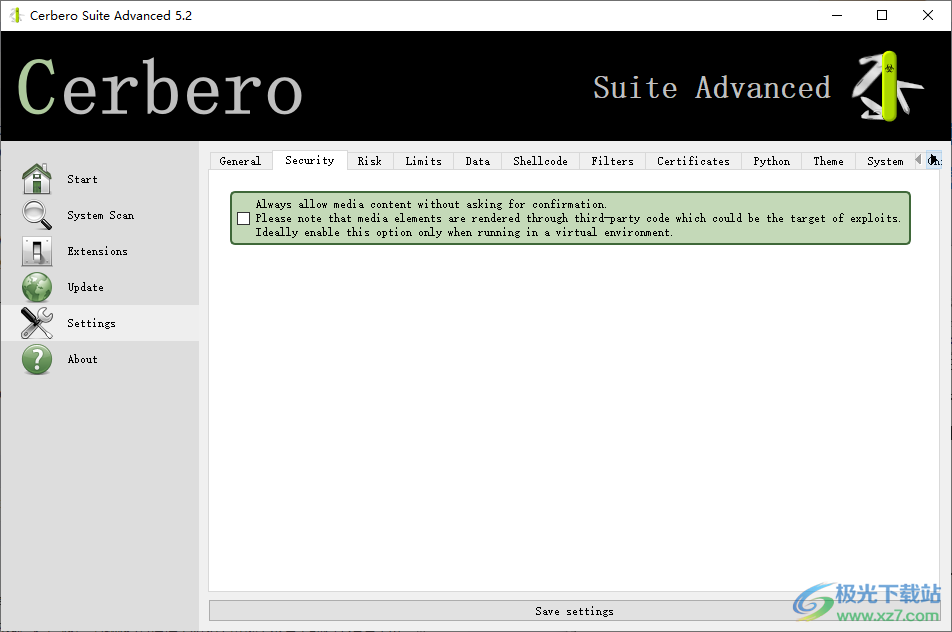The width and height of the screenshot is (952, 632).
Task: Switch to the General tab
Action: tap(240, 161)
